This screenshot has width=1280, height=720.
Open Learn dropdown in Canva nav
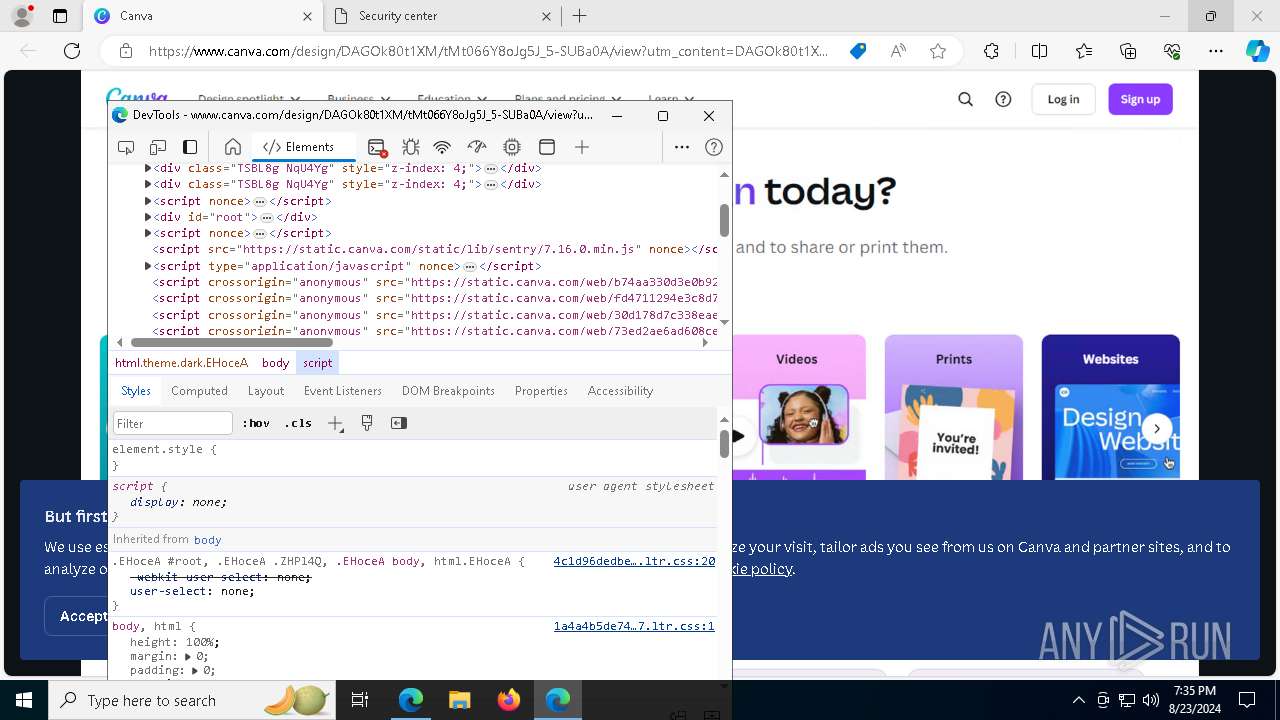click(671, 99)
